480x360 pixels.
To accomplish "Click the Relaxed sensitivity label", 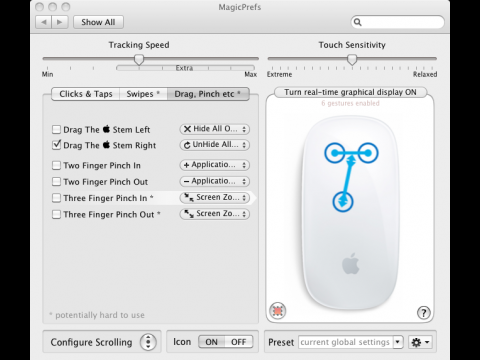I will pos(425,74).
